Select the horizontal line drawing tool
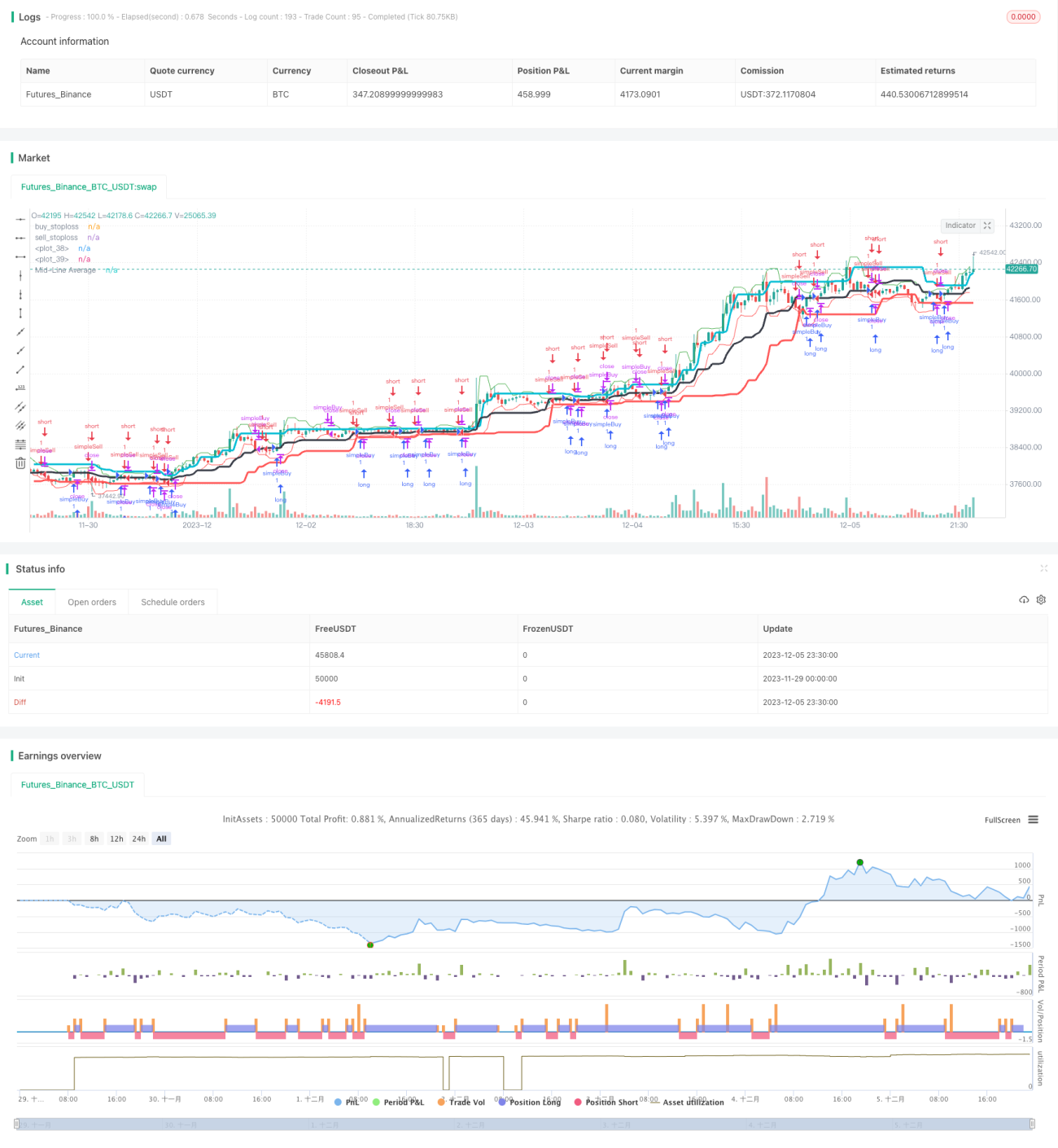Image resolution: width=1058 pixels, height=1148 pixels. [20, 219]
